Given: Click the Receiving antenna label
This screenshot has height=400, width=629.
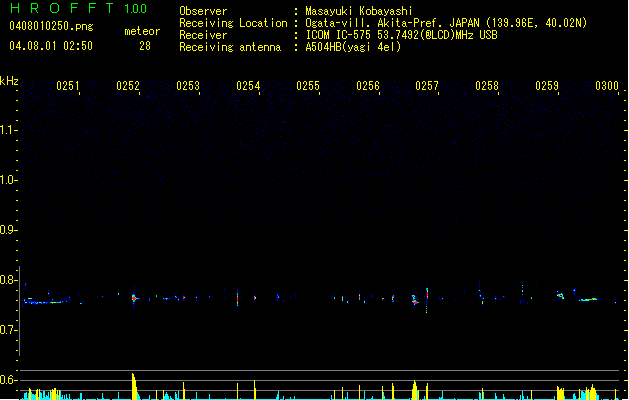Looking at the screenshot, I should pyautogui.click(x=230, y=47).
